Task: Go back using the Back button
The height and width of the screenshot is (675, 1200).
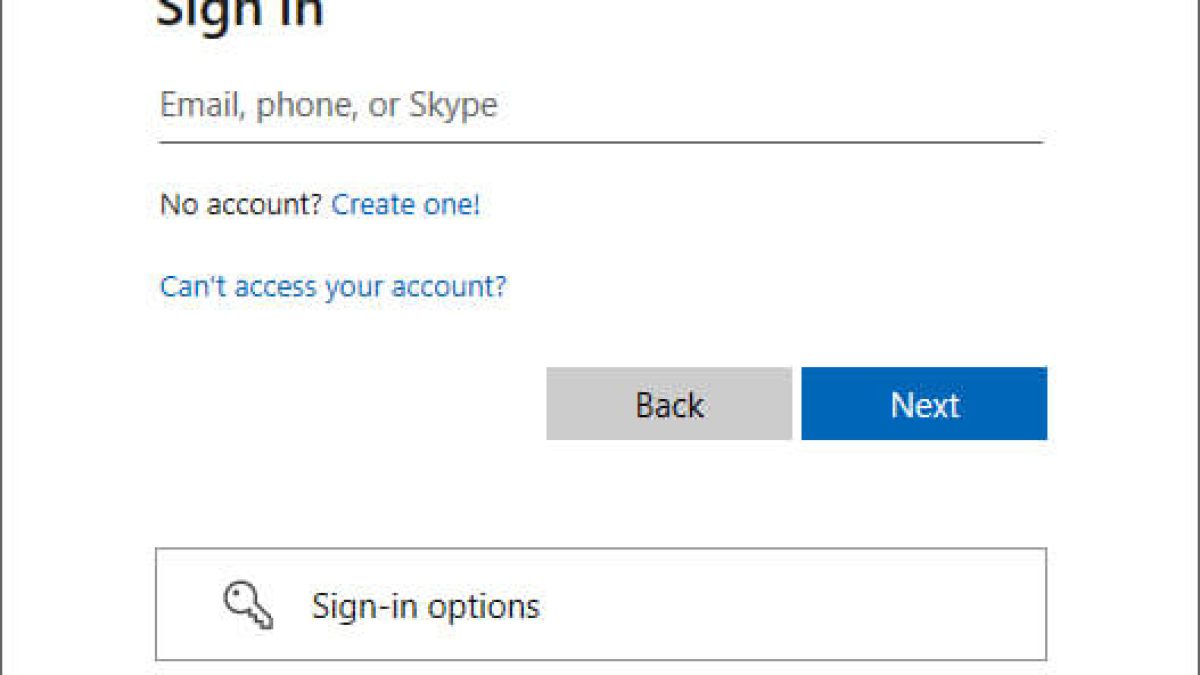Action: [x=668, y=404]
